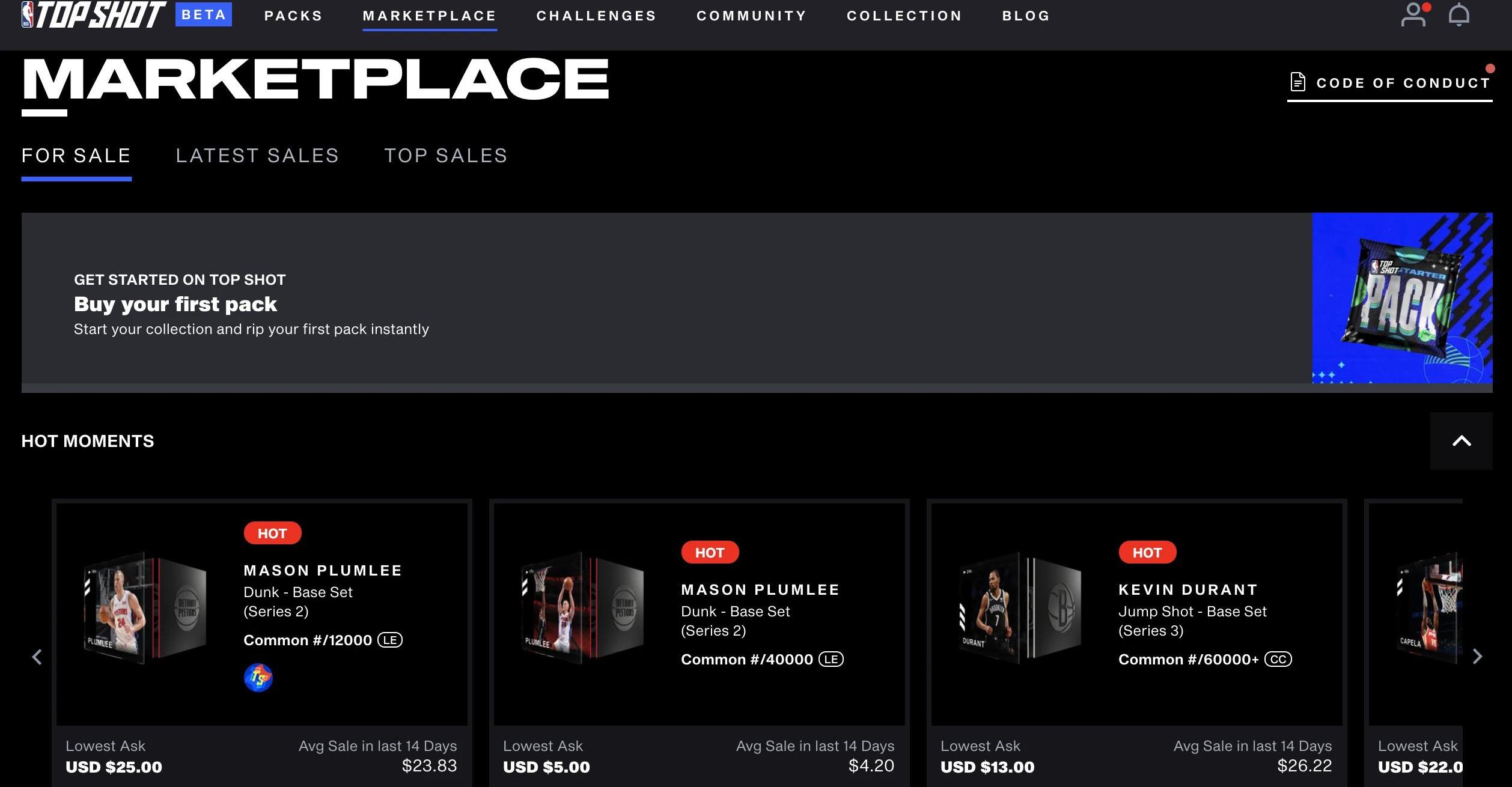
Task: Open the Community nav item
Action: coord(751,16)
